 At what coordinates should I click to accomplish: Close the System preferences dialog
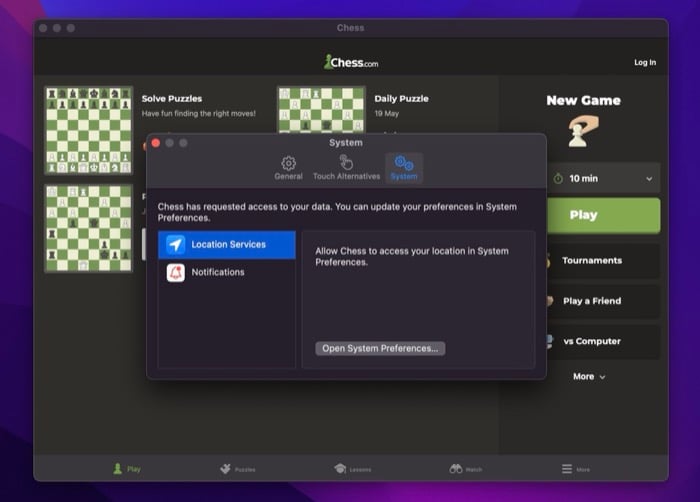(x=156, y=143)
